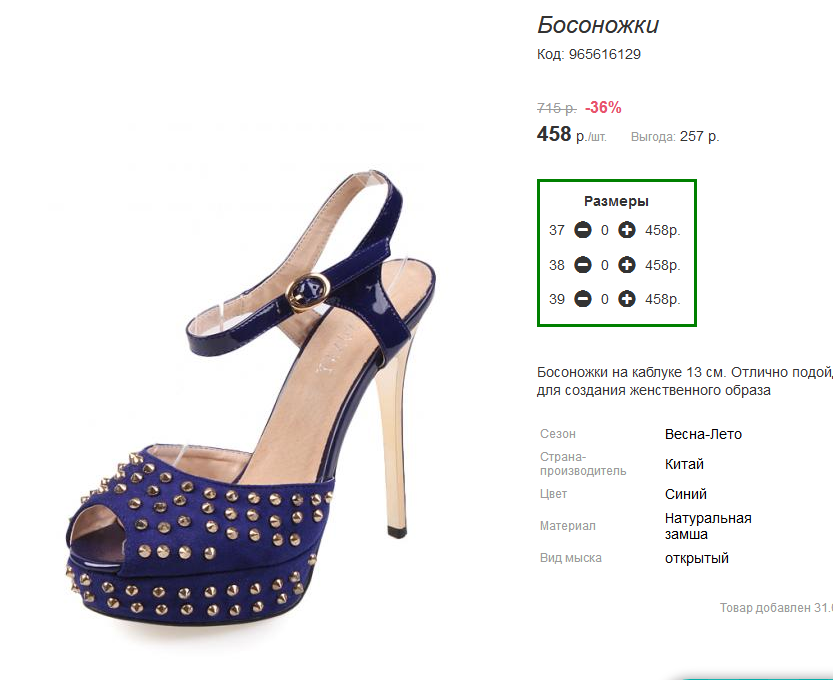Click the Босоножки product title
Screen dimensions: 833x680
pos(598,25)
